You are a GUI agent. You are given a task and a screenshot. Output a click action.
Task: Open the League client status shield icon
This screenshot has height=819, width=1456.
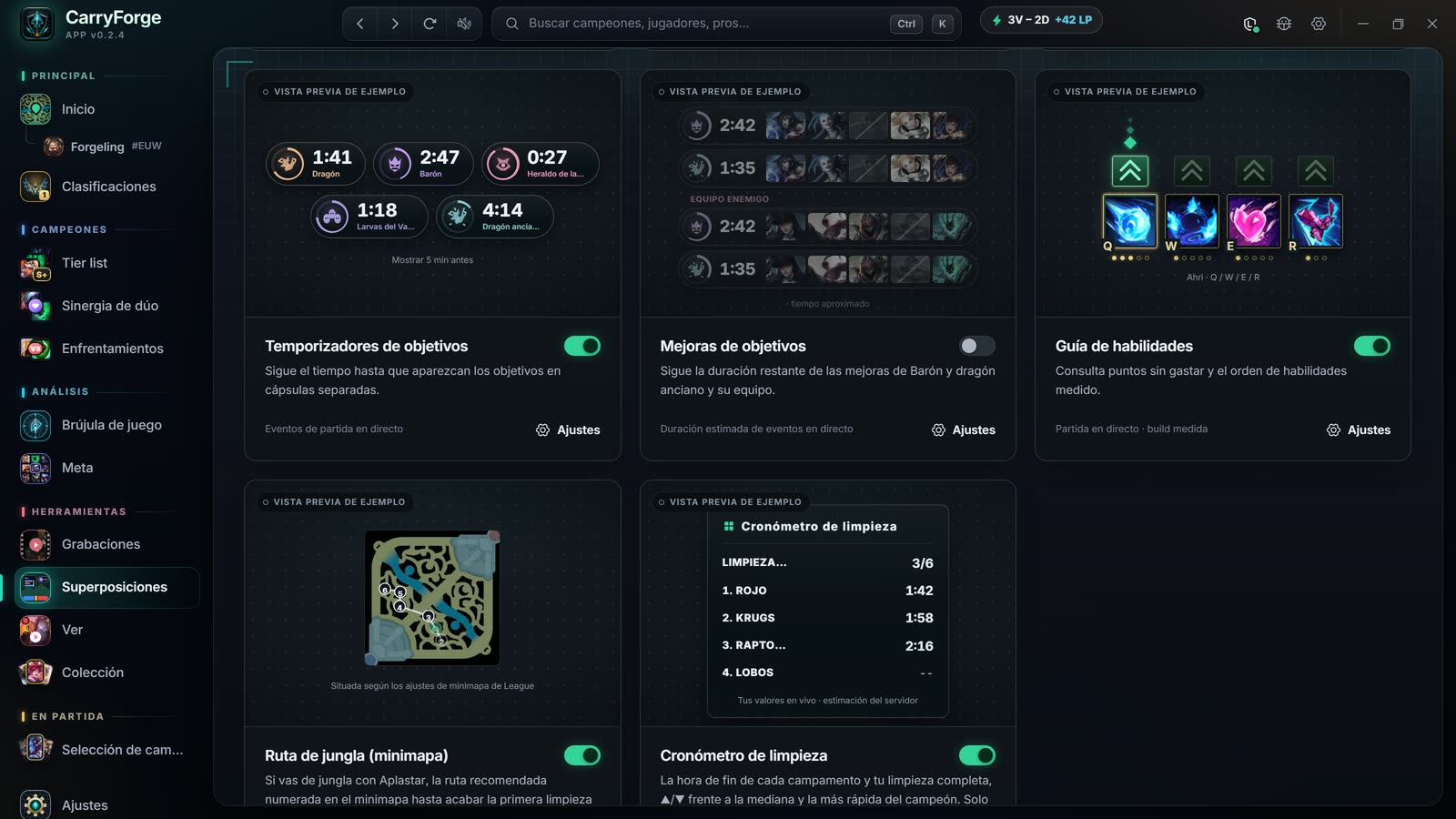(x=1250, y=24)
